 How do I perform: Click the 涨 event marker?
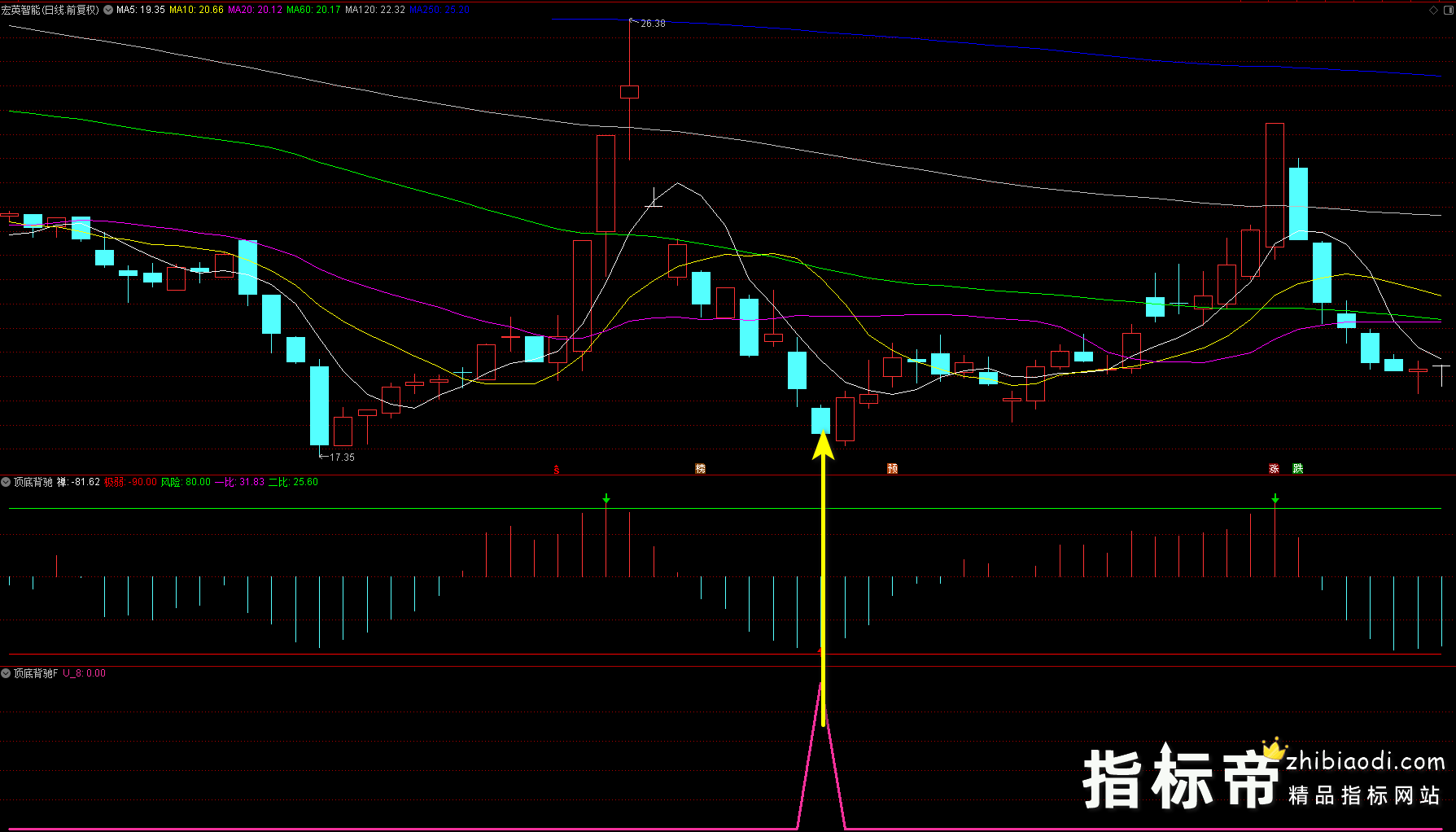coord(1274,469)
